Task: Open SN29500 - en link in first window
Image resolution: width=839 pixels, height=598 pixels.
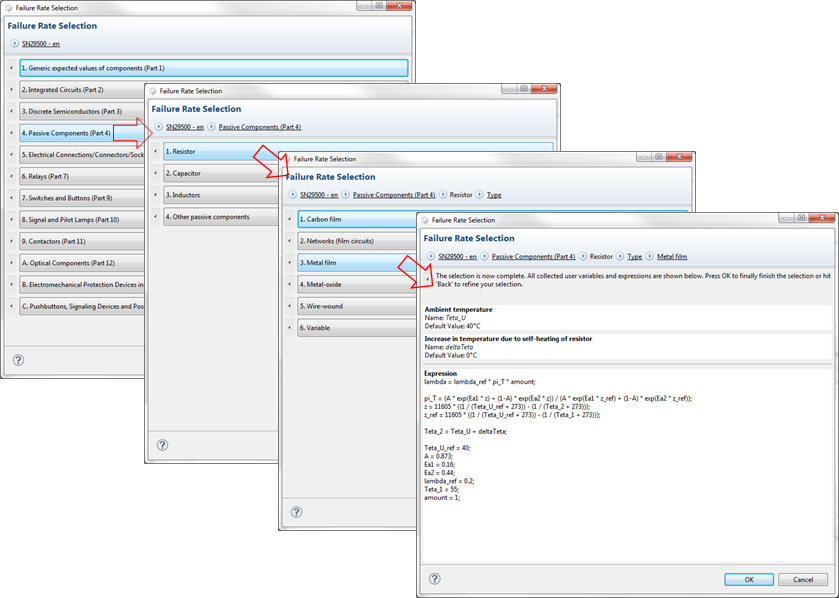Action: [41, 44]
